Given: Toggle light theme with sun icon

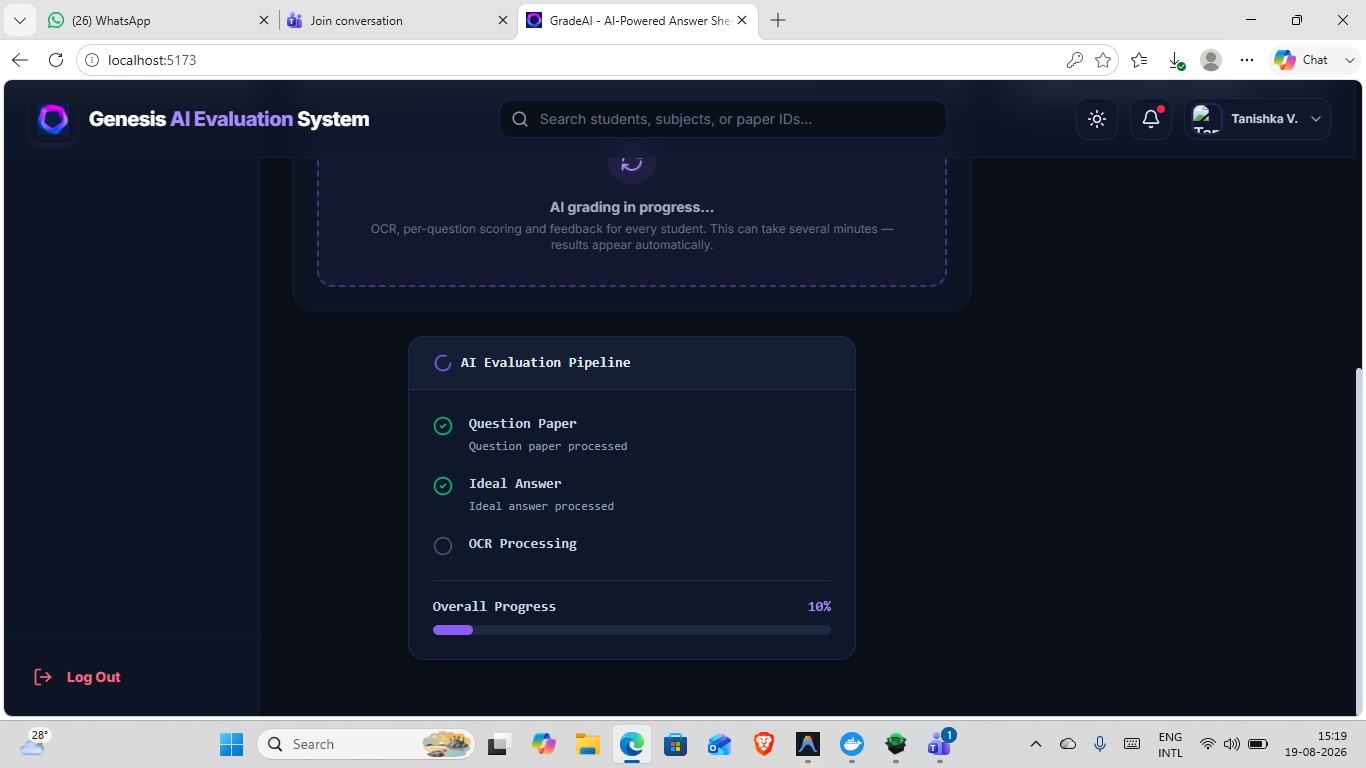Looking at the screenshot, I should 1097,119.
